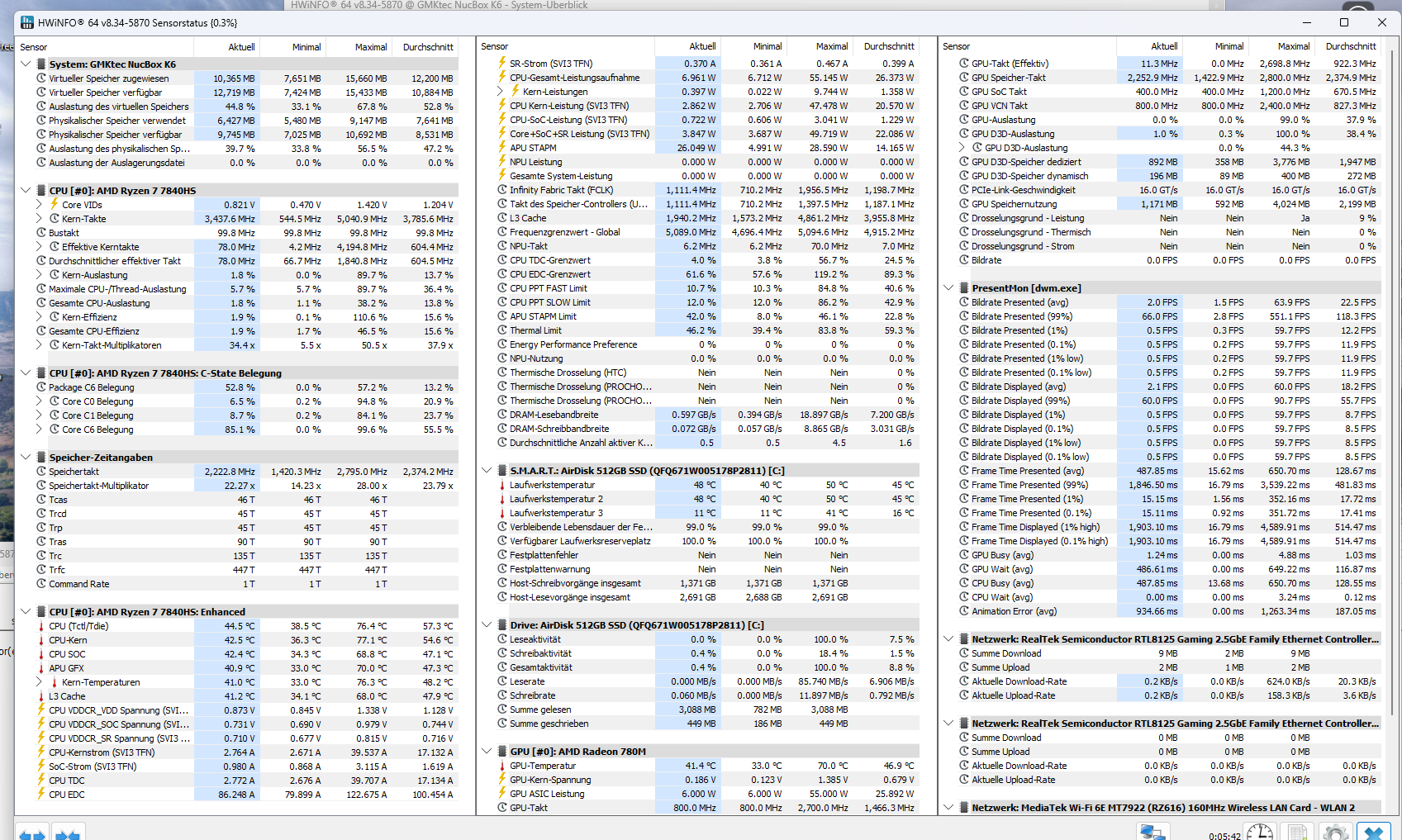Select the Package C6 Belegung row label
The height and width of the screenshot is (840, 1402).
[x=91, y=387]
